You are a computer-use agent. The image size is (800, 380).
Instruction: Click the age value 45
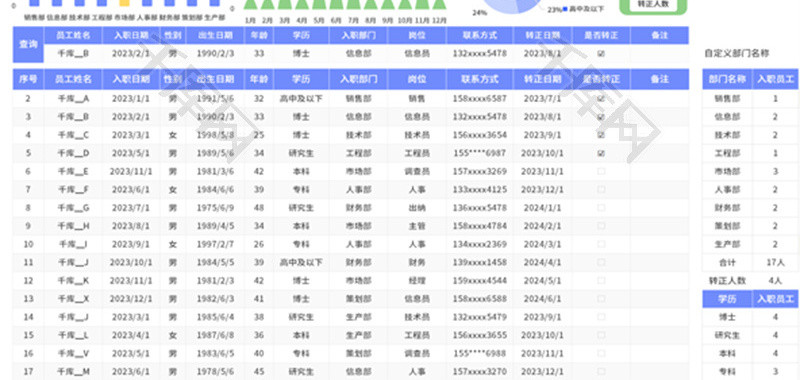[259, 372]
